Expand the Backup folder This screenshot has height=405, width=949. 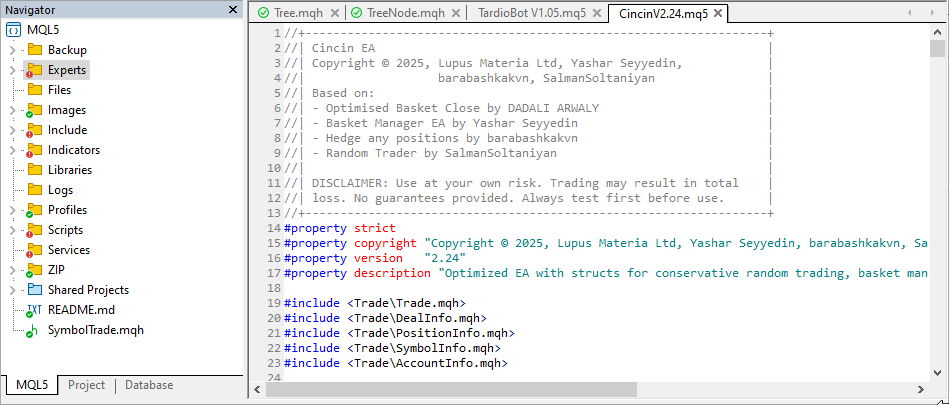(x=12, y=50)
